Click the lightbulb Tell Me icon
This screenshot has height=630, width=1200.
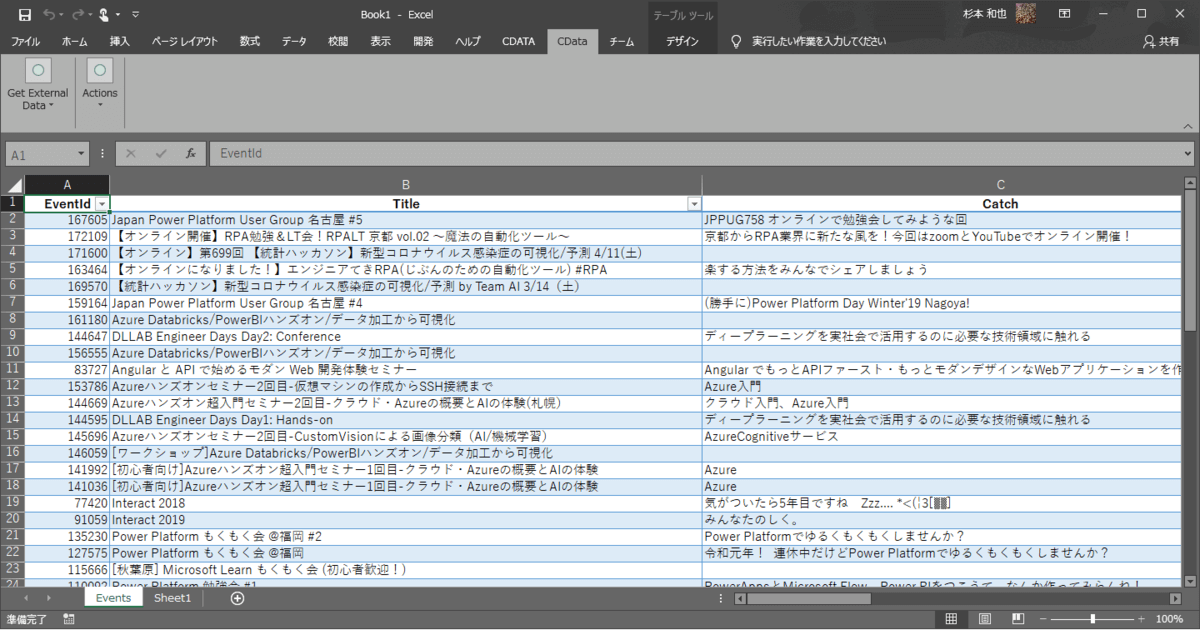pos(737,41)
